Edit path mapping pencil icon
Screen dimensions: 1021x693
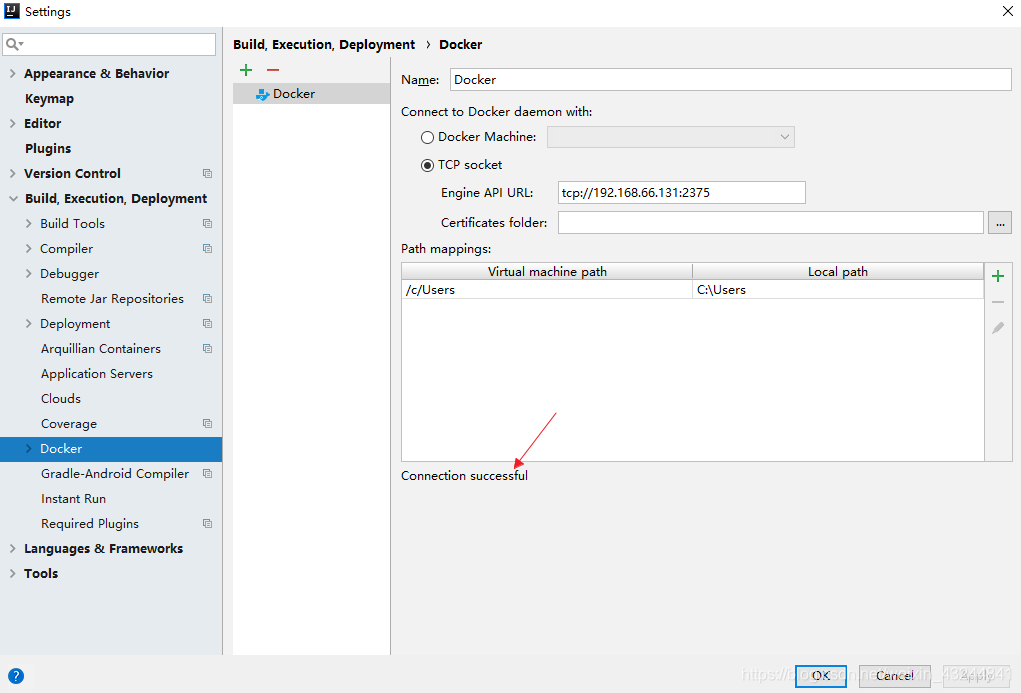click(x=998, y=328)
